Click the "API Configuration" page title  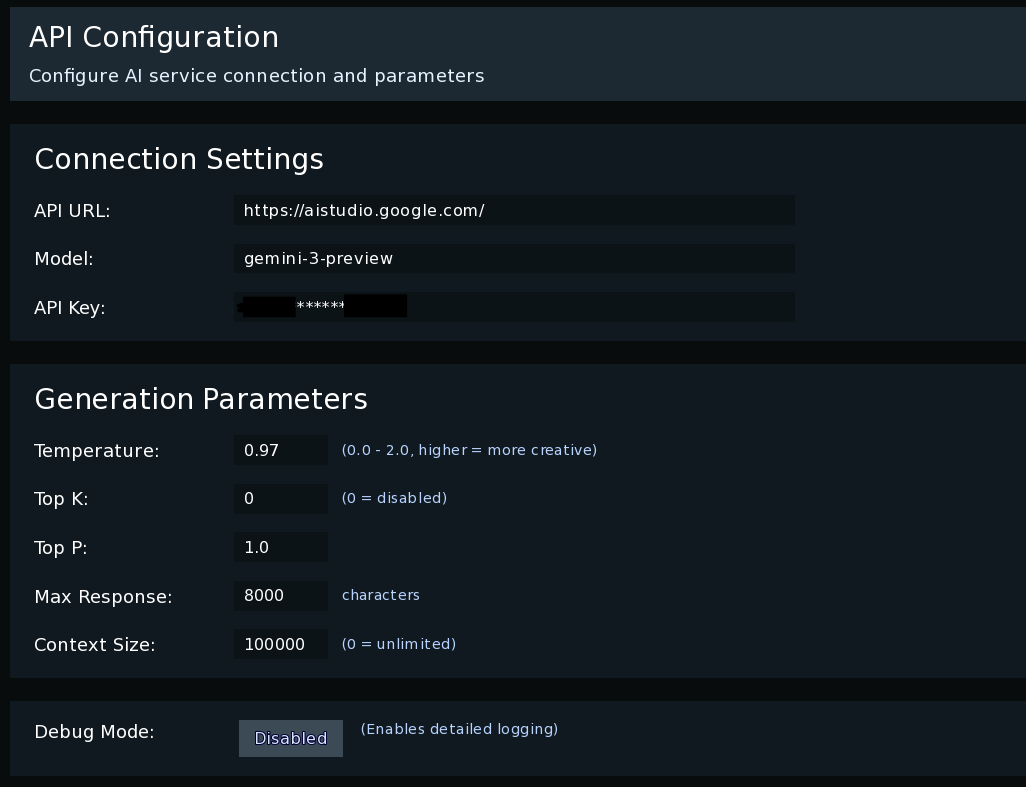click(154, 37)
